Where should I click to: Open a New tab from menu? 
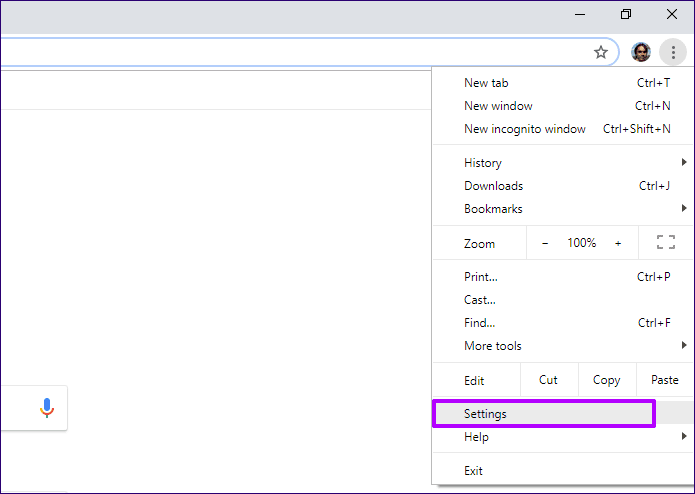tap(562, 83)
